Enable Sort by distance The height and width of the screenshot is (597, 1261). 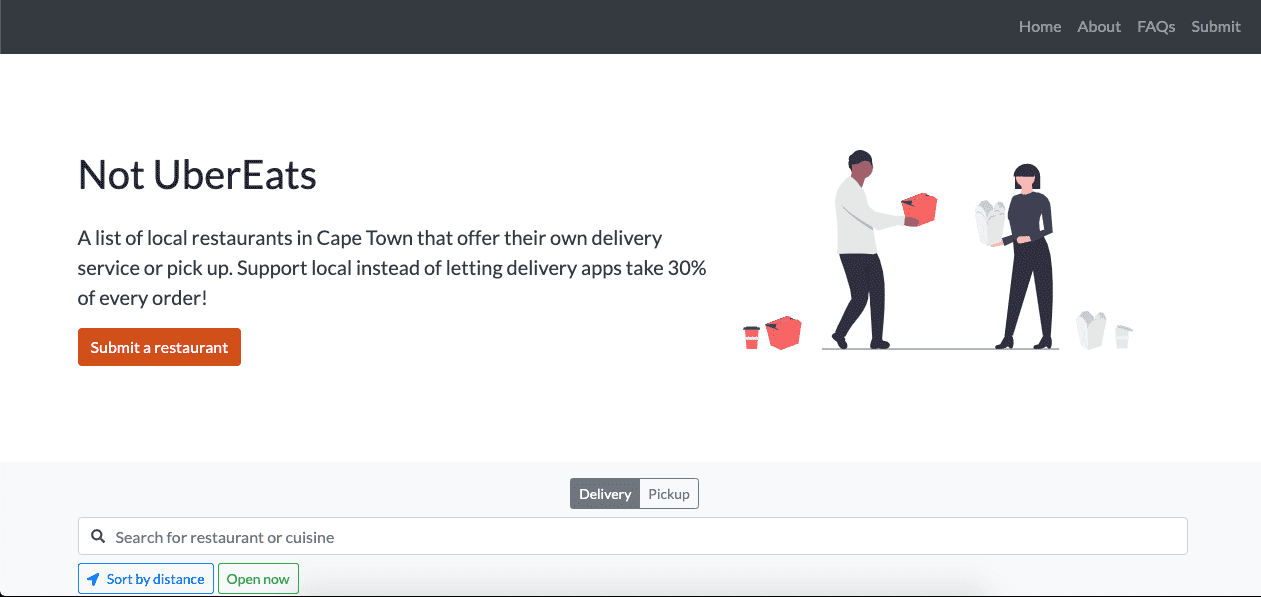tap(146, 579)
